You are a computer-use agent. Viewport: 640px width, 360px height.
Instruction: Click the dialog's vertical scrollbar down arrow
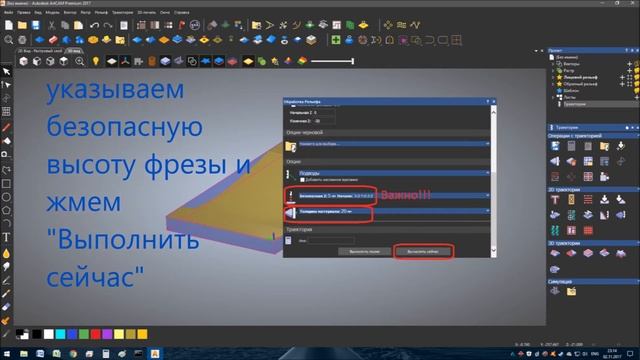coord(493,250)
